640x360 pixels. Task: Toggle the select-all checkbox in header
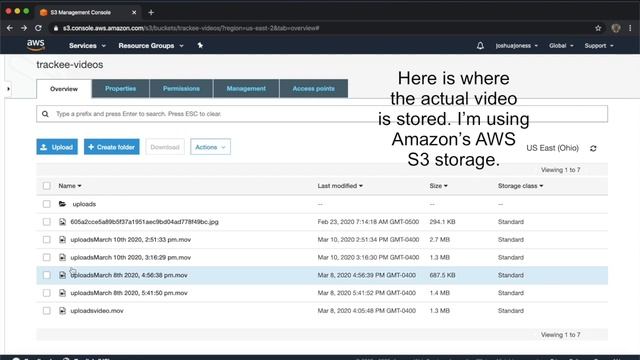[47, 186]
